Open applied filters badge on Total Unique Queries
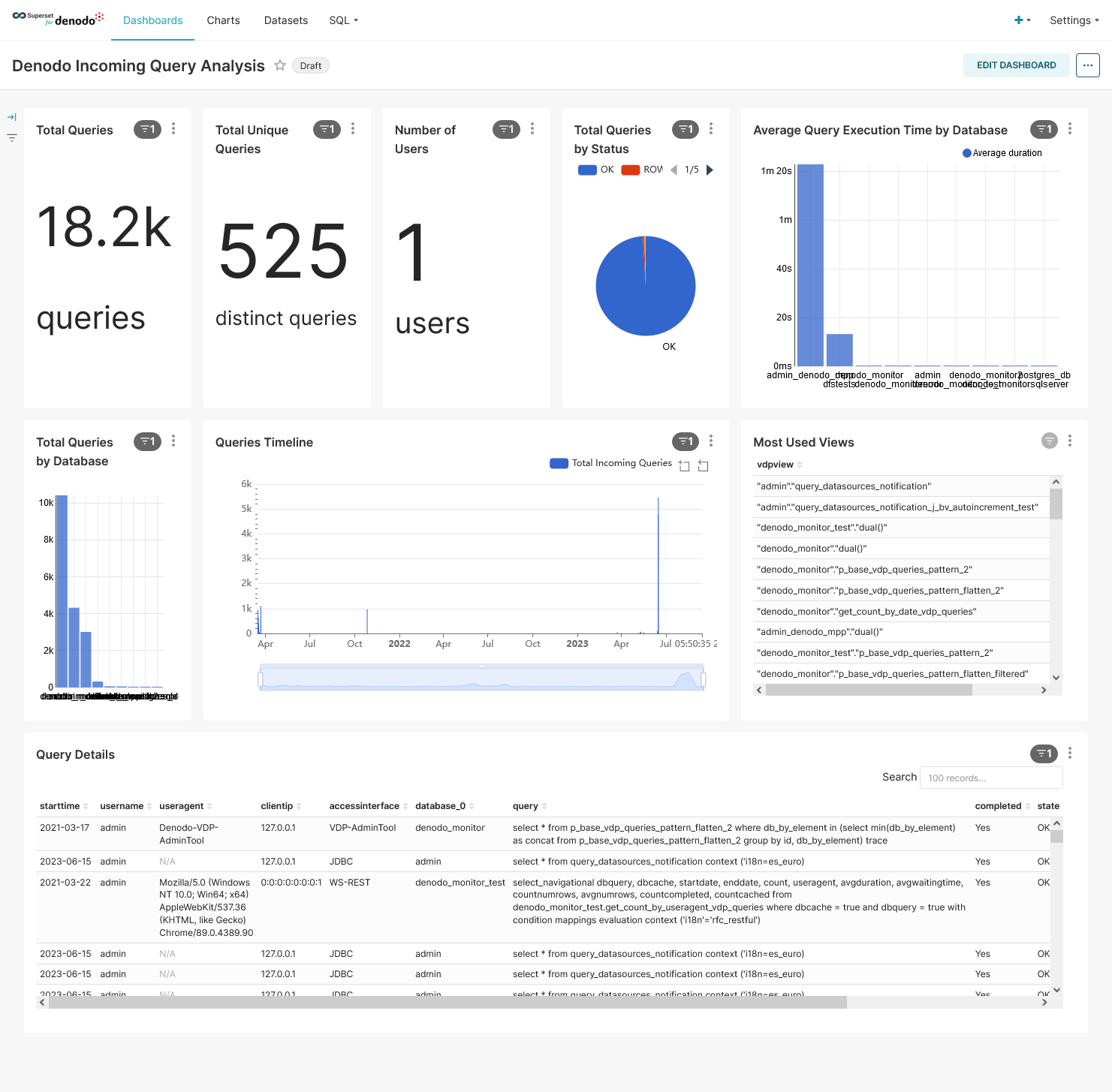The width and height of the screenshot is (1112, 1092). [327, 129]
